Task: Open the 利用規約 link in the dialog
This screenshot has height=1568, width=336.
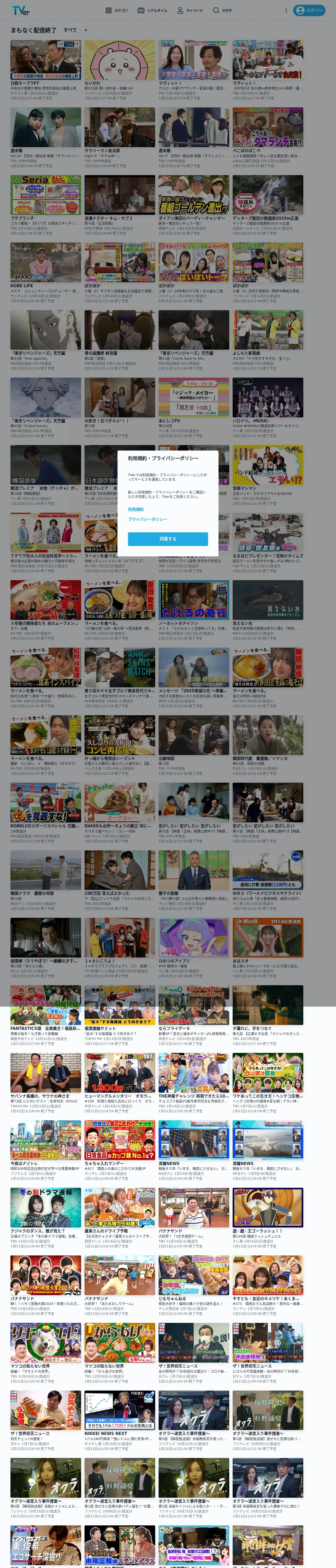Action: click(x=136, y=510)
